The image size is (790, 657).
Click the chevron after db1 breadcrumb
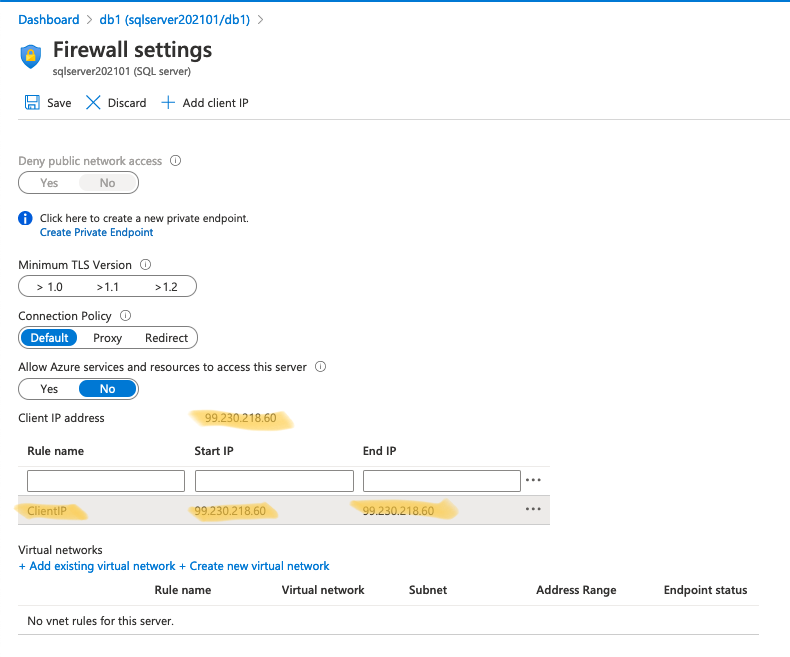click(x=260, y=20)
